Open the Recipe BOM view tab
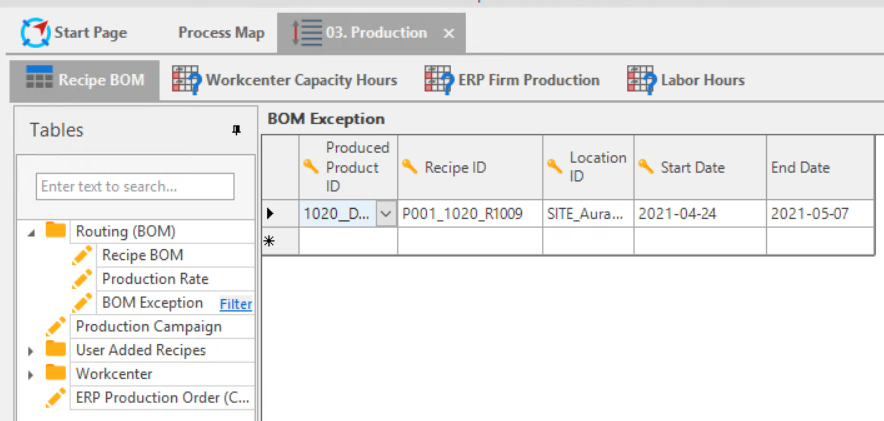 pos(85,80)
